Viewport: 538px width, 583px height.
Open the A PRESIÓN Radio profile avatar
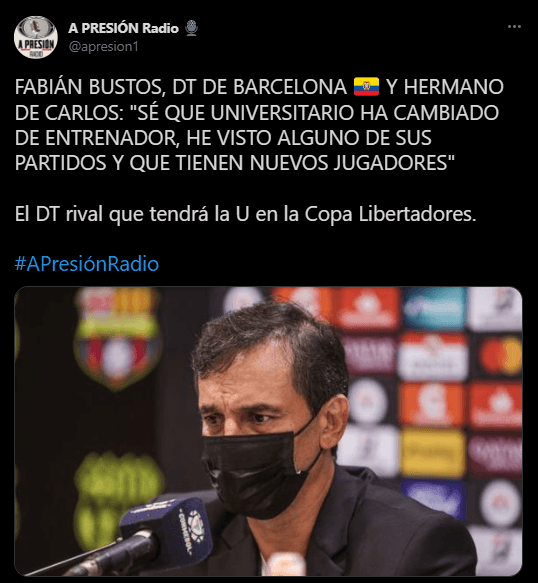point(36,37)
